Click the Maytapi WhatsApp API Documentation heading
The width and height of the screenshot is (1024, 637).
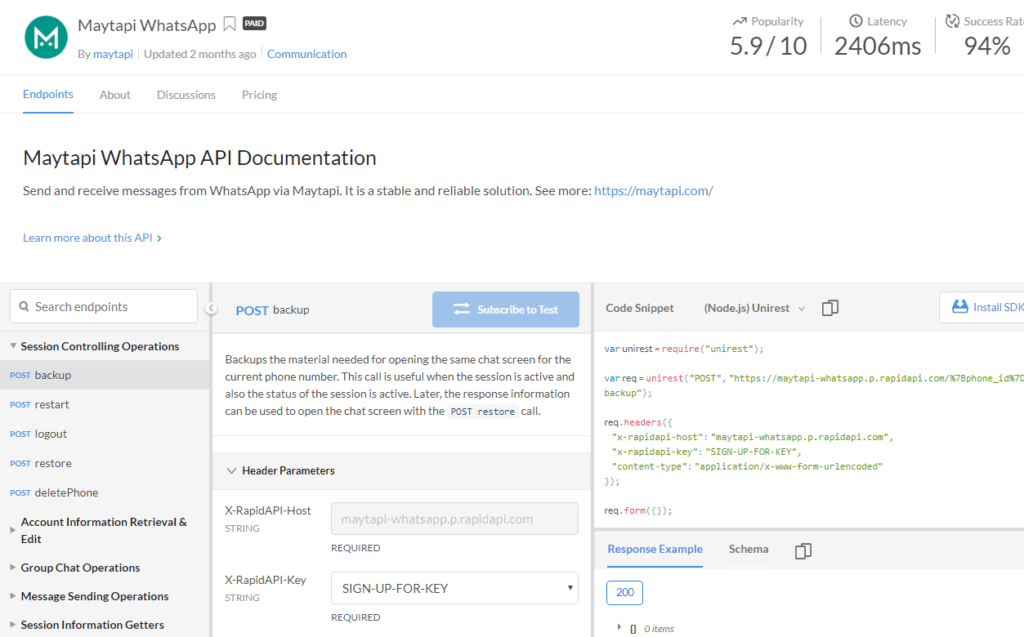point(200,157)
